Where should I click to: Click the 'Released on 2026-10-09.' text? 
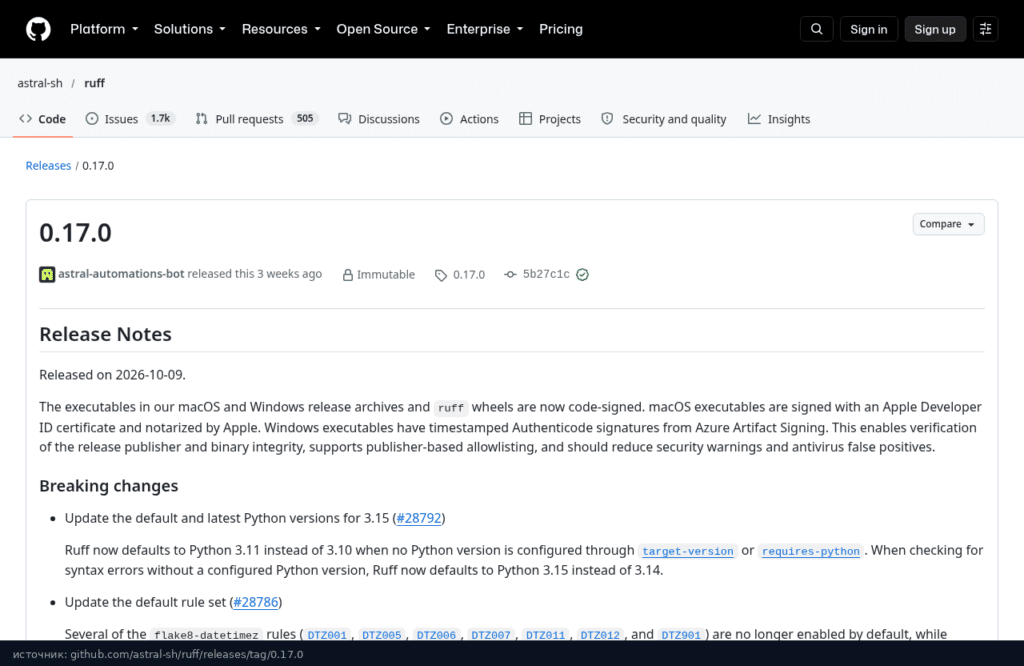coord(112,375)
